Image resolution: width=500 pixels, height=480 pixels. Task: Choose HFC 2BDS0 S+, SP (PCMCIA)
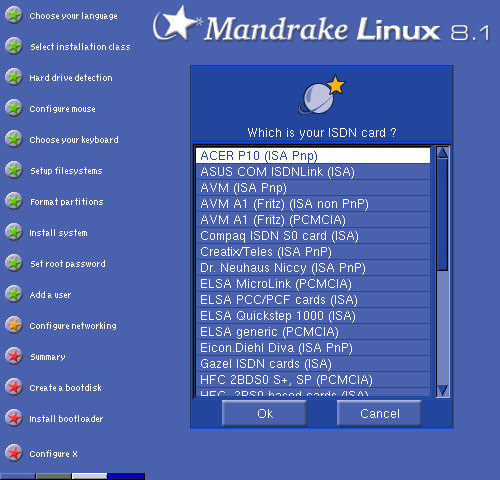click(313, 380)
